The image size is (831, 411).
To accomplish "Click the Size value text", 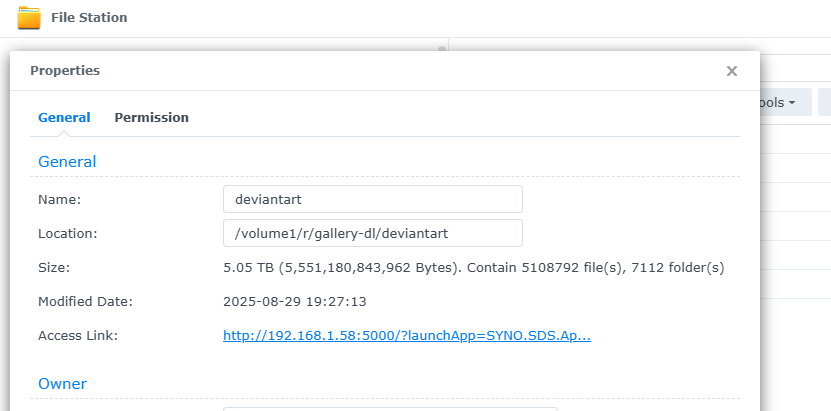I will 473,267.
